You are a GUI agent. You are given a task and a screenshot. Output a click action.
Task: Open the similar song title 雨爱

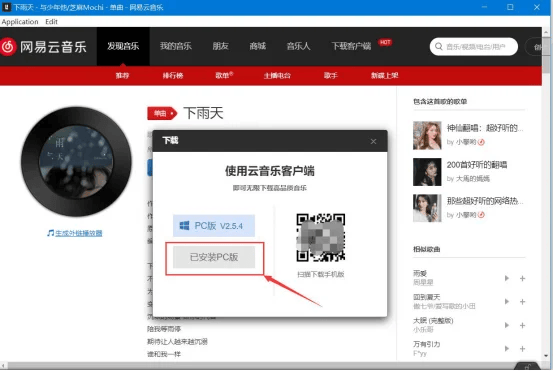pos(420,273)
